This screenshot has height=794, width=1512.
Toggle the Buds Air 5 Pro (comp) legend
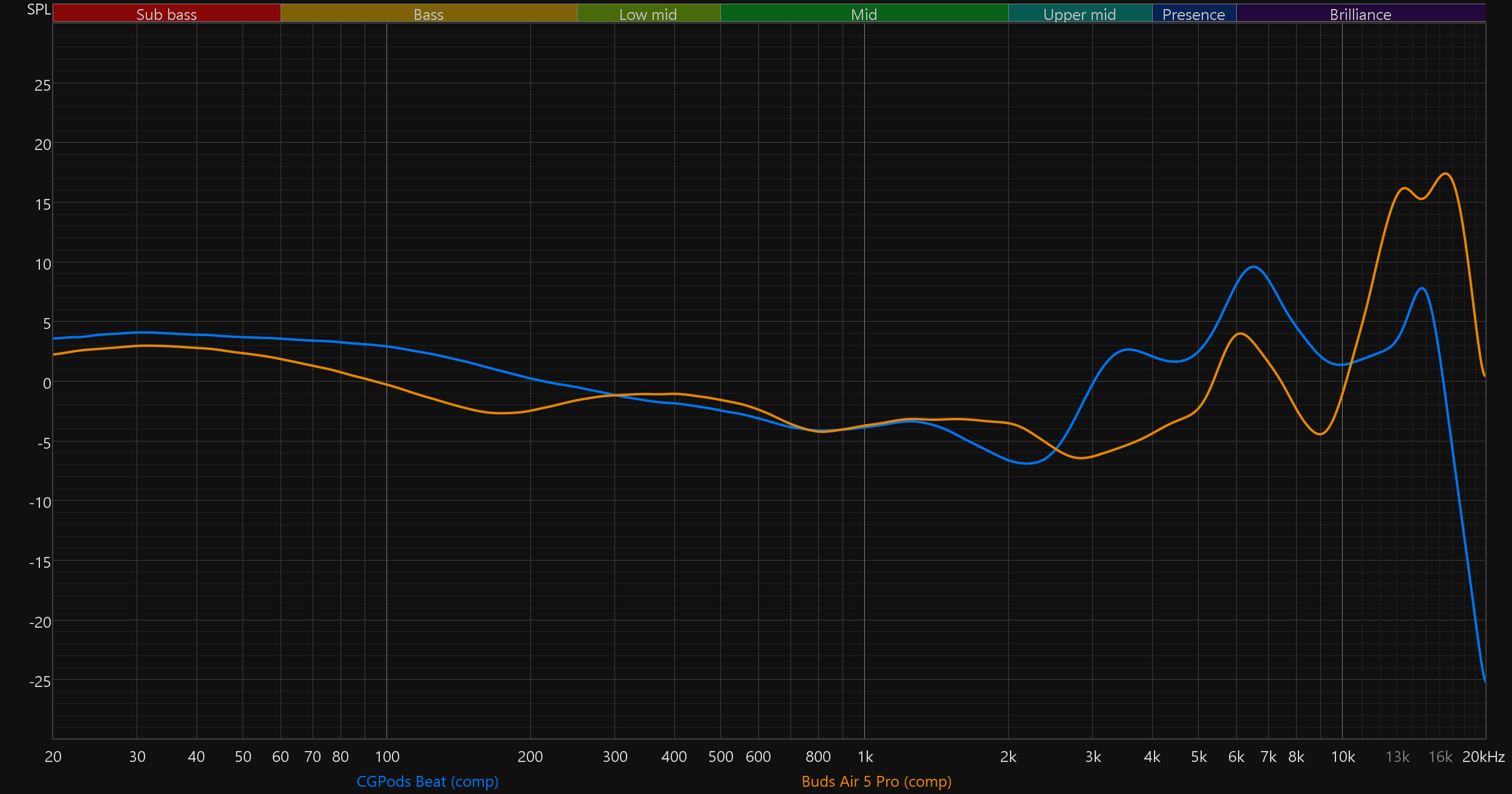[876, 781]
